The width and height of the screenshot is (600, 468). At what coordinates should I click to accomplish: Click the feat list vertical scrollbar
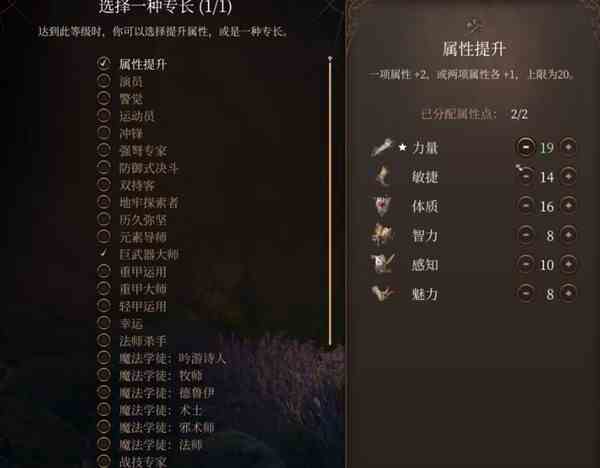(330, 201)
